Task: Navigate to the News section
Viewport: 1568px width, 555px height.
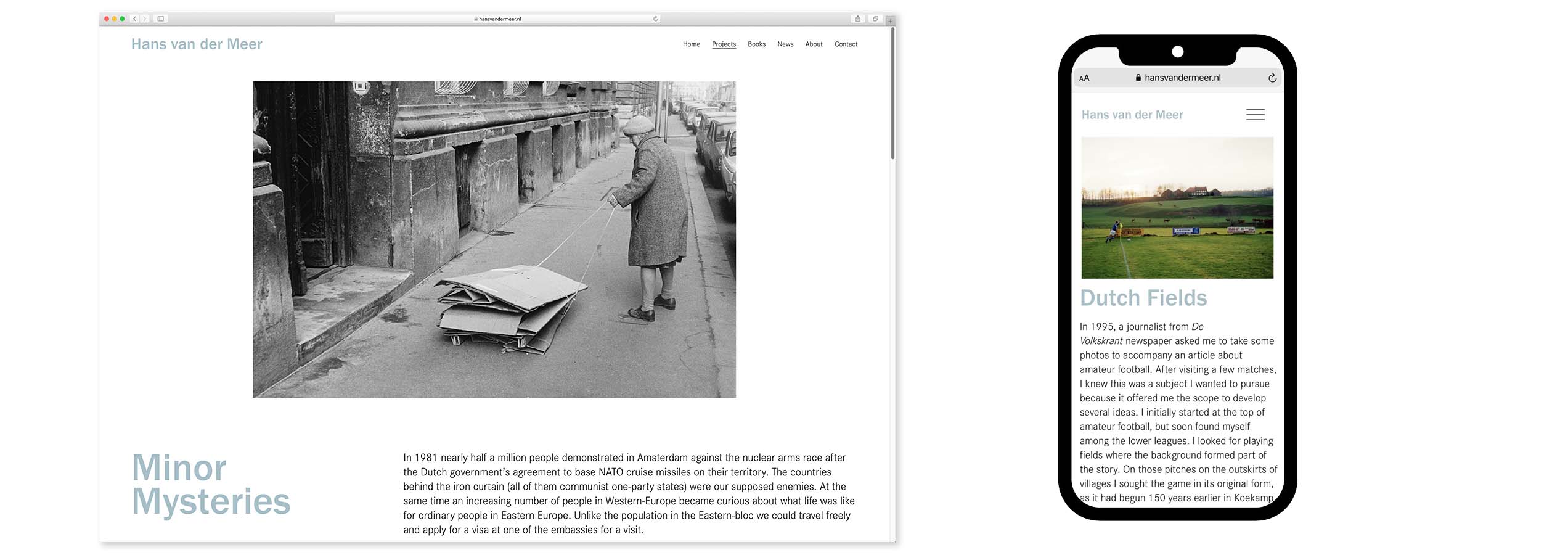Action: point(785,44)
